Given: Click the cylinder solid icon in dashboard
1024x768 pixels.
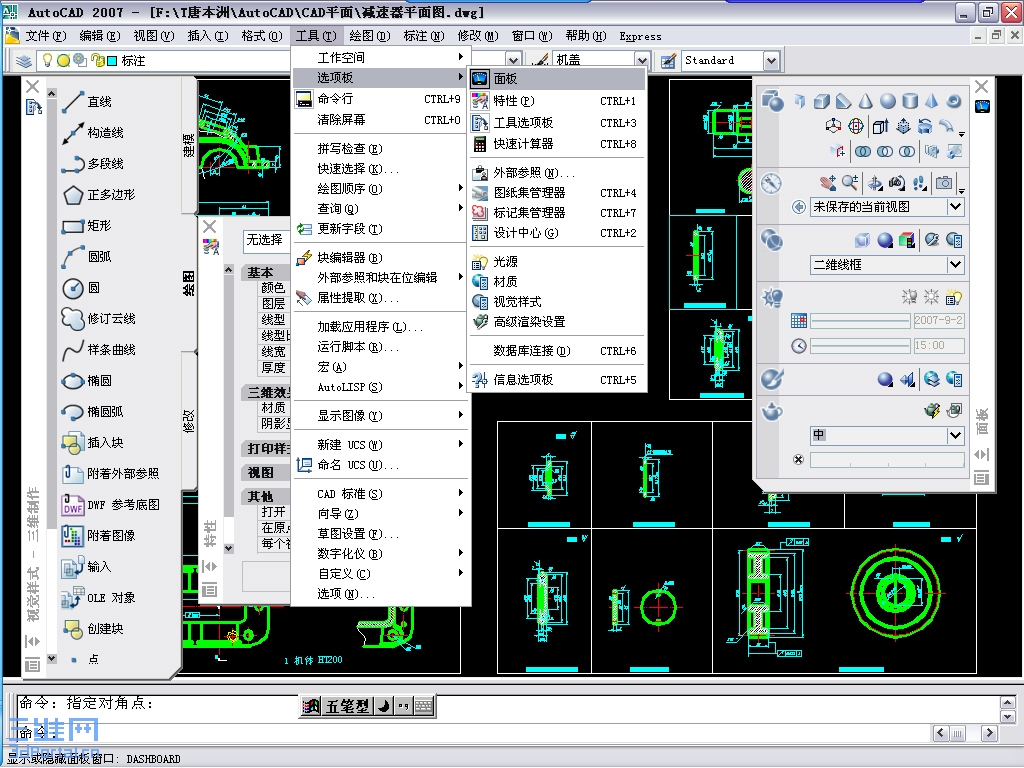Looking at the screenshot, I should 910,101.
